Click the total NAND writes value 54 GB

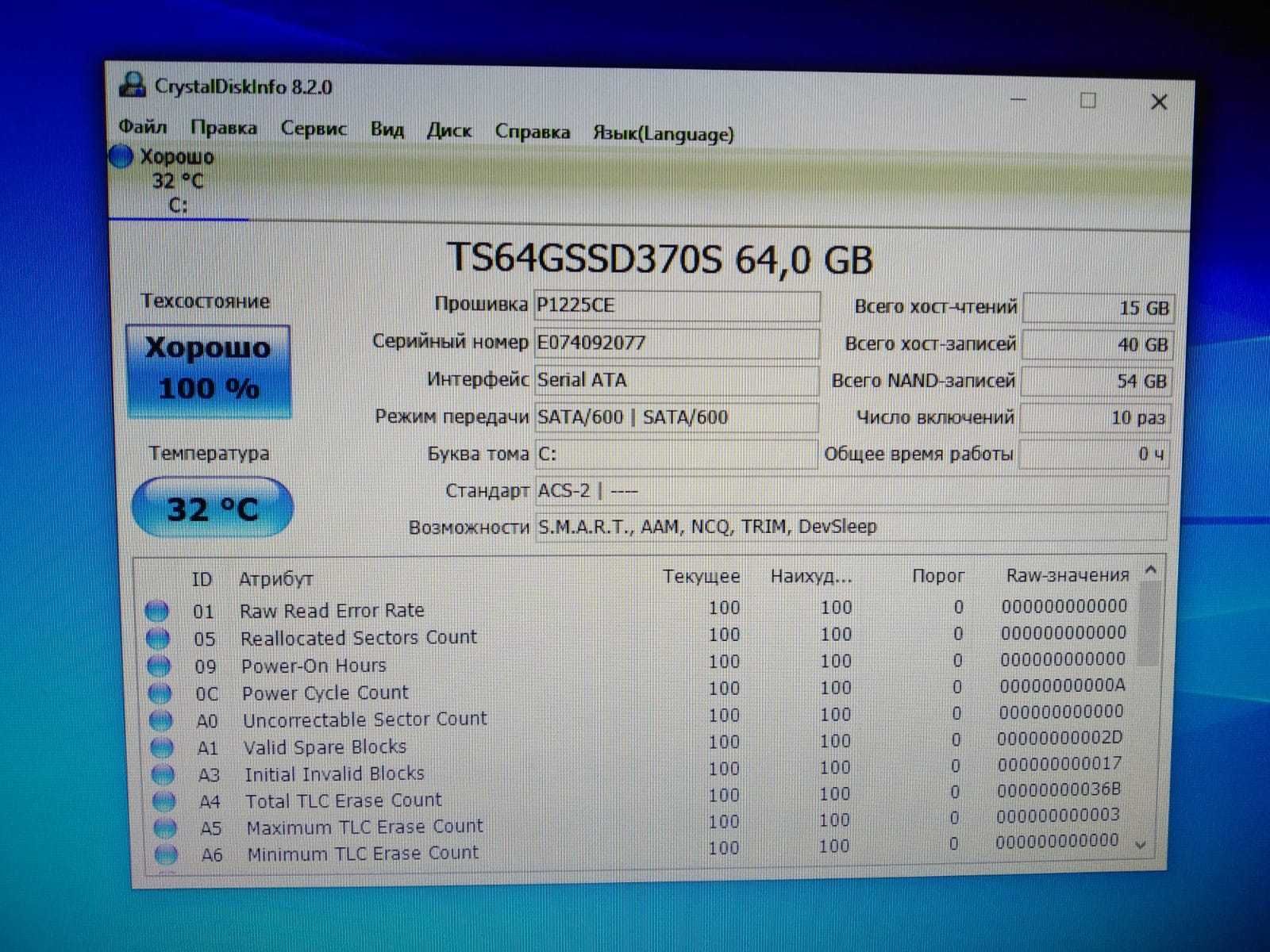(x=1096, y=381)
